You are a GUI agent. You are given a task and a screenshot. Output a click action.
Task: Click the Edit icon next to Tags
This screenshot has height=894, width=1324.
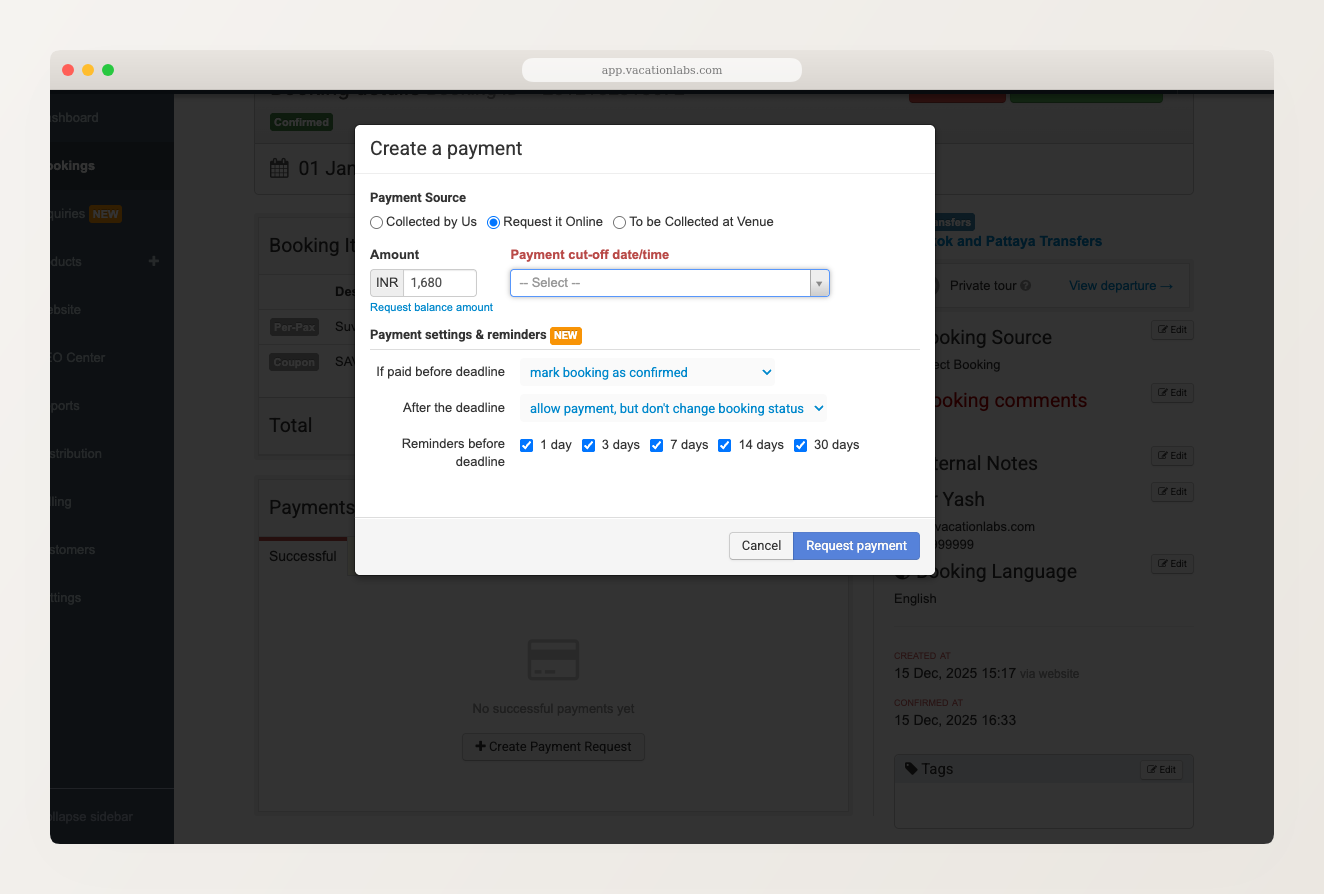tap(1161, 768)
